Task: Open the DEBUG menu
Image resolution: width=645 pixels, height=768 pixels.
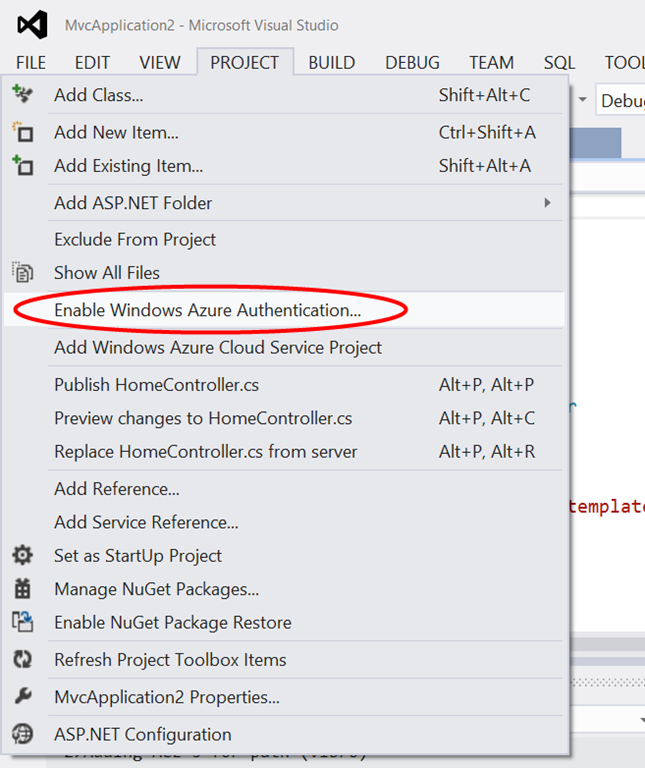Action: click(412, 63)
